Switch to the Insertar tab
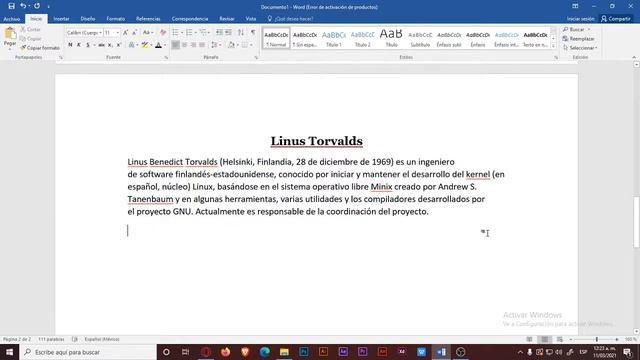640x360 pixels. click(x=61, y=19)
